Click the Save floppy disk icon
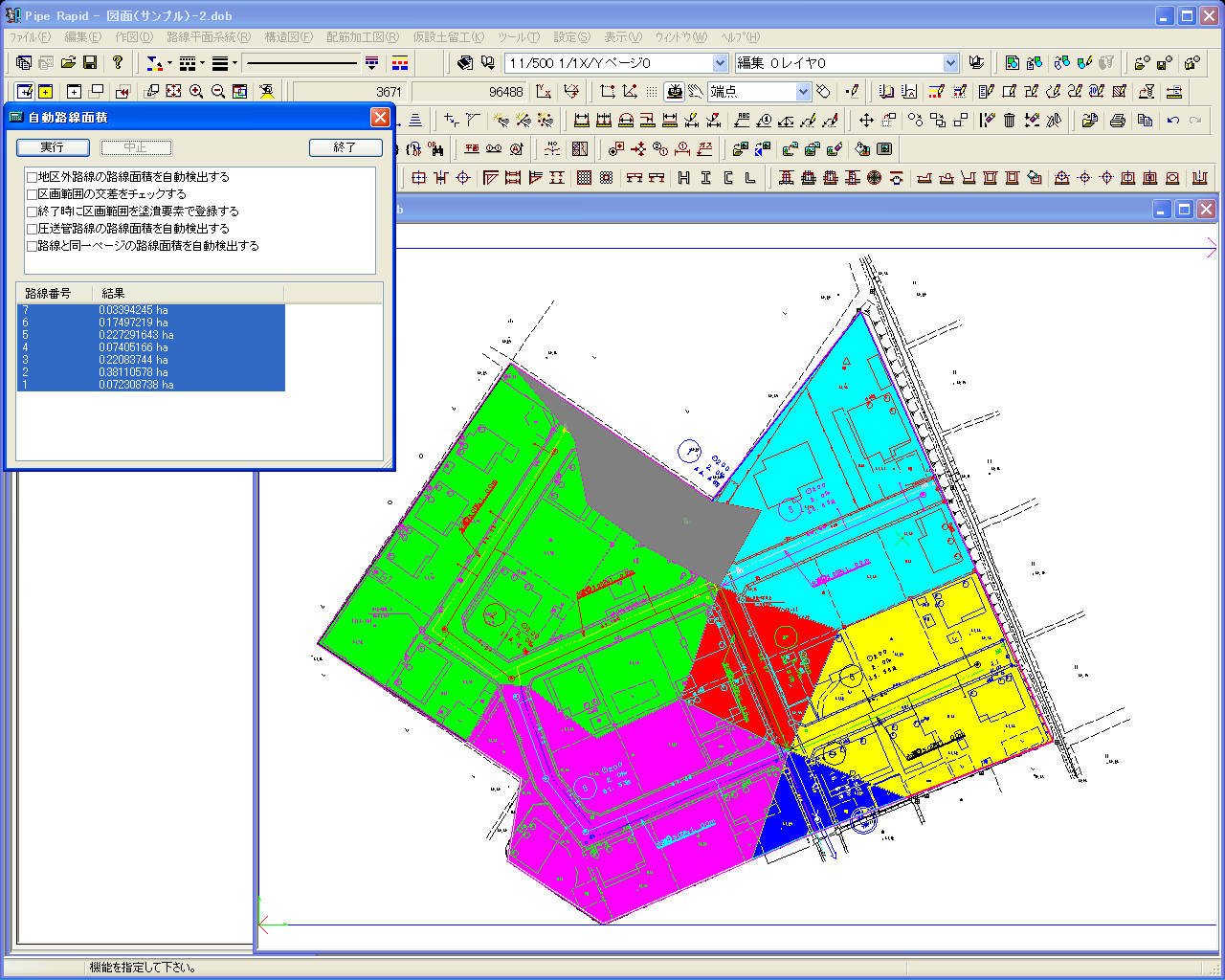The height and width of the screenshot is (980, 1225). (90, 63)
